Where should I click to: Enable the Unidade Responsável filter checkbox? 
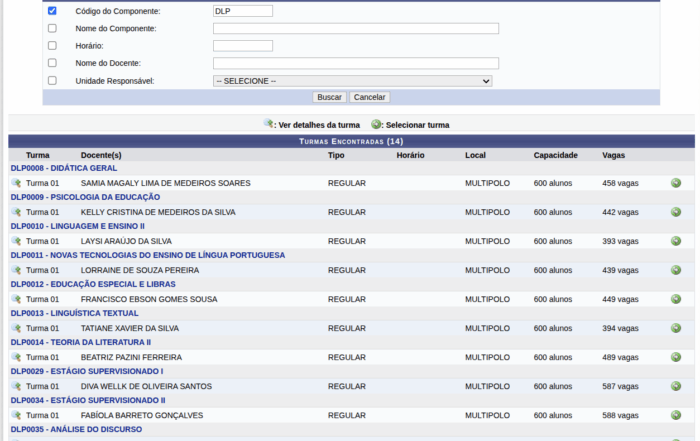click(x=52, y=81)
